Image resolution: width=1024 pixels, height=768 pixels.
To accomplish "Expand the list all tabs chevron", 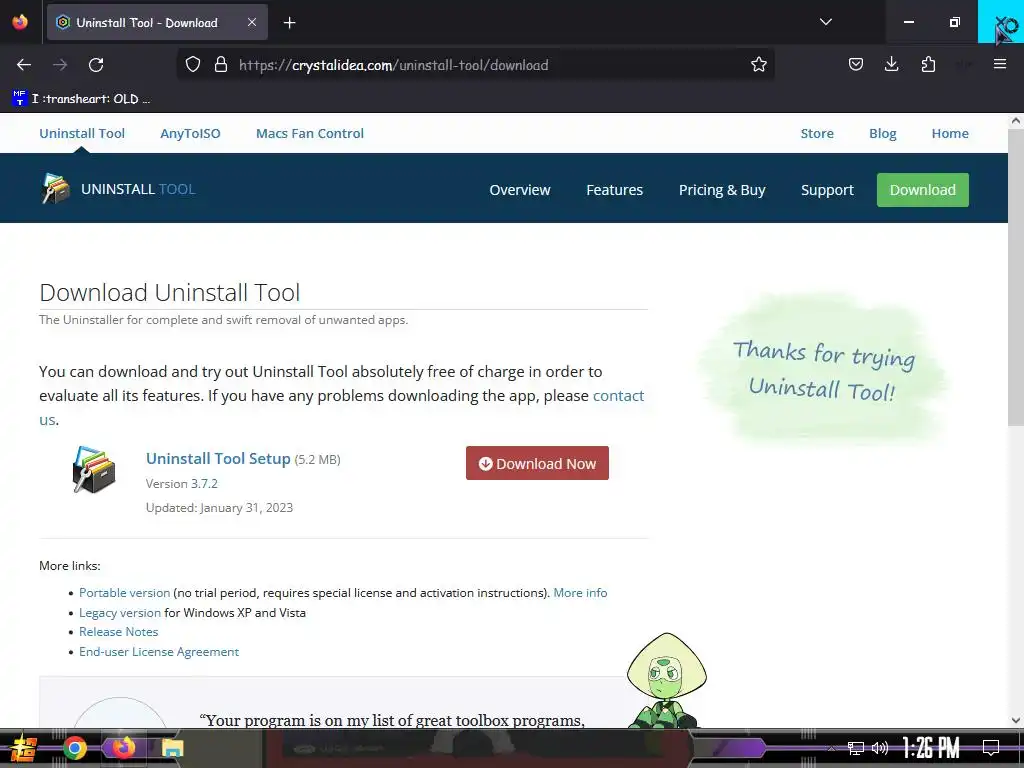I will click(x=825, y=22).
